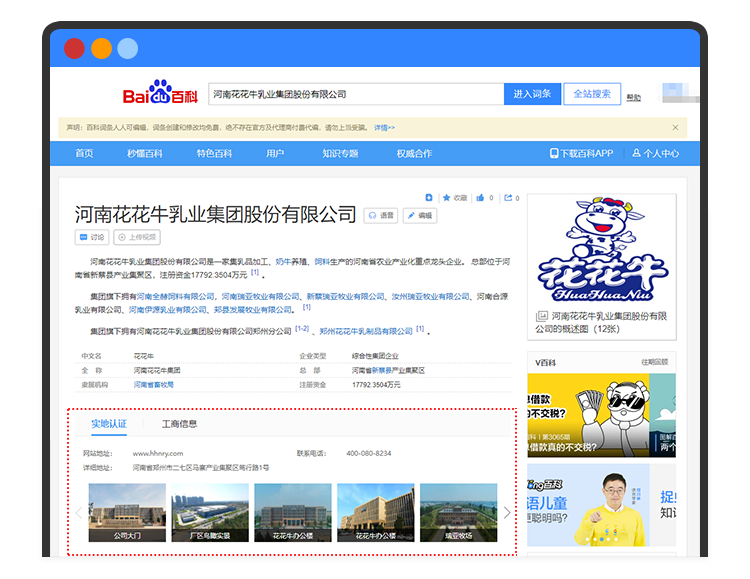Open the 郑州花花牛乳制品有限公司 link
Image resolution: width=750 pixels, height=579 pixels.
coord(366,331)
